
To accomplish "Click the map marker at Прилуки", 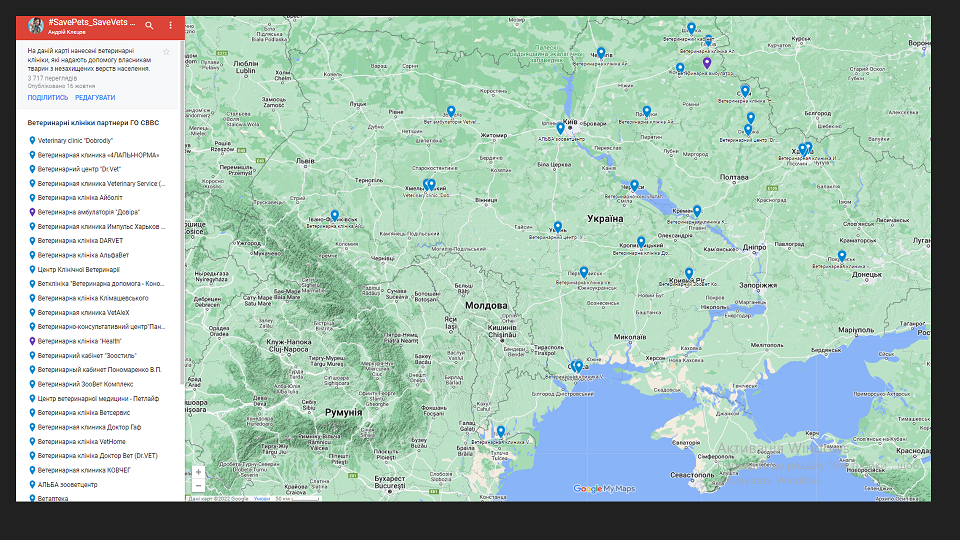I will (647, 111).
